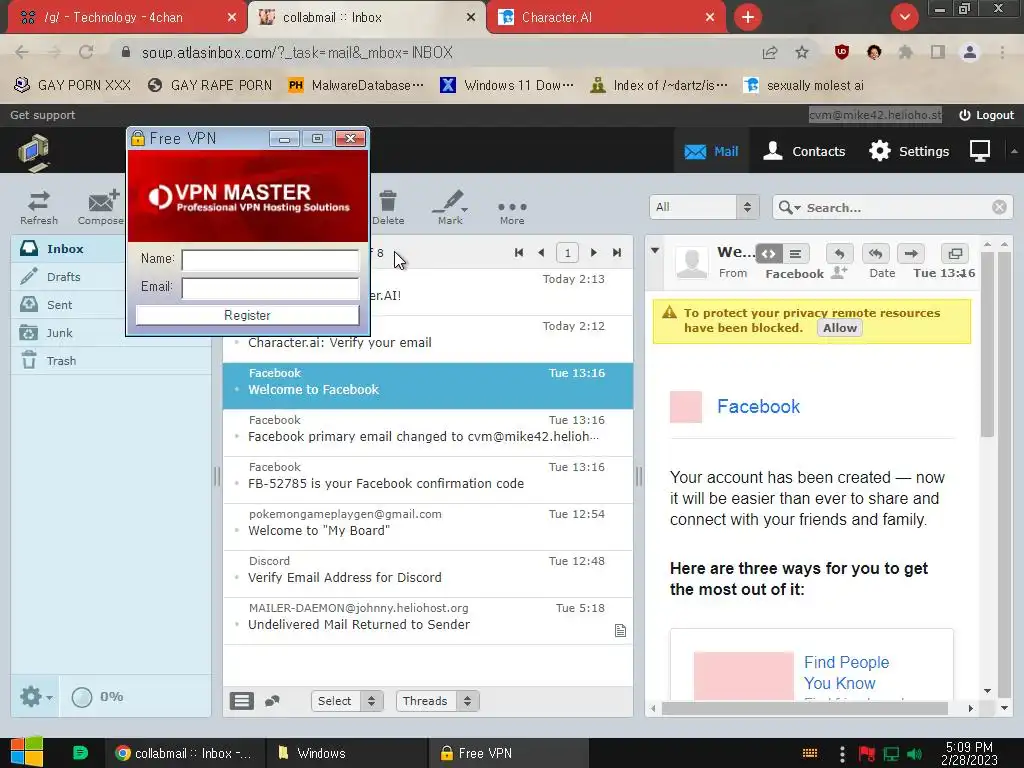Open folder actions gear menu

35,697
